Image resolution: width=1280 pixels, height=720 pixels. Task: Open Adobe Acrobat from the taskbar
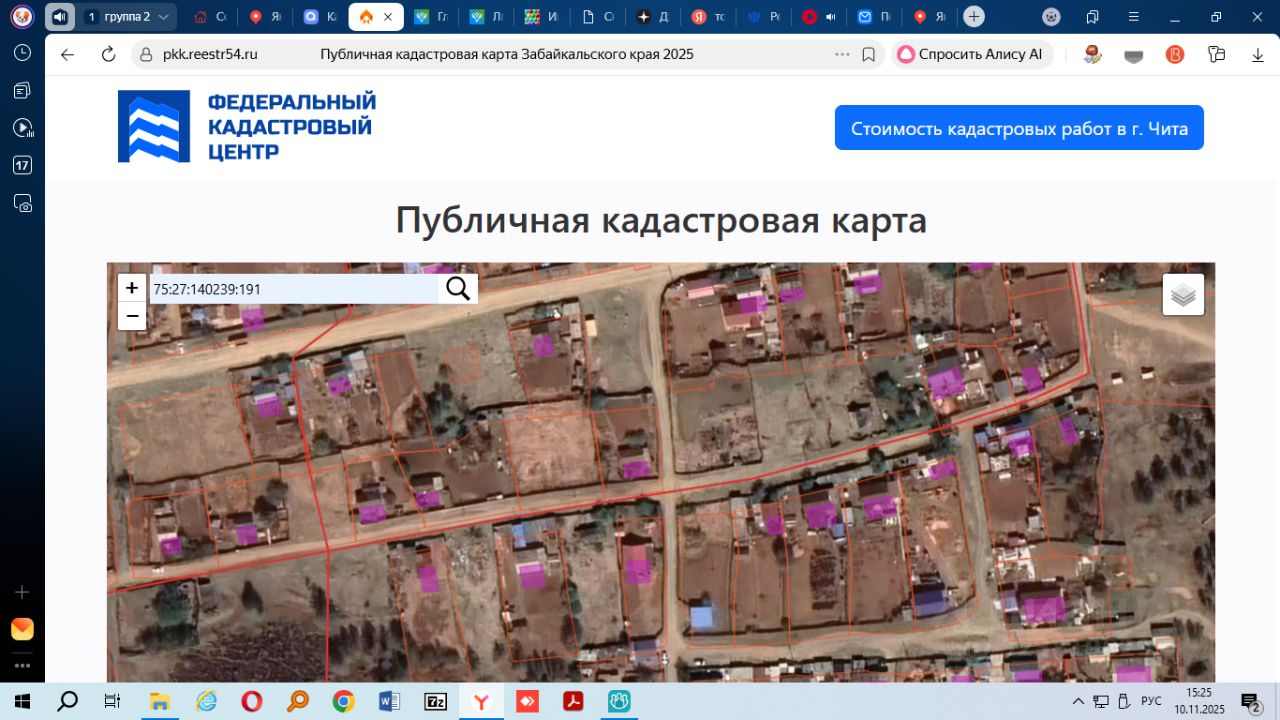point(573,701)
